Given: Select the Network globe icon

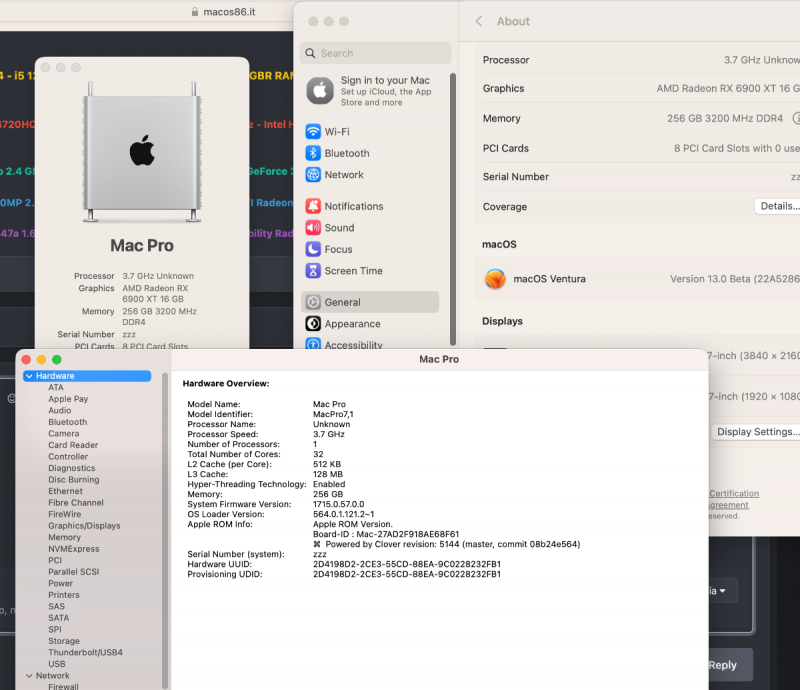Looking at the screenshot, I should coord(313,175).
